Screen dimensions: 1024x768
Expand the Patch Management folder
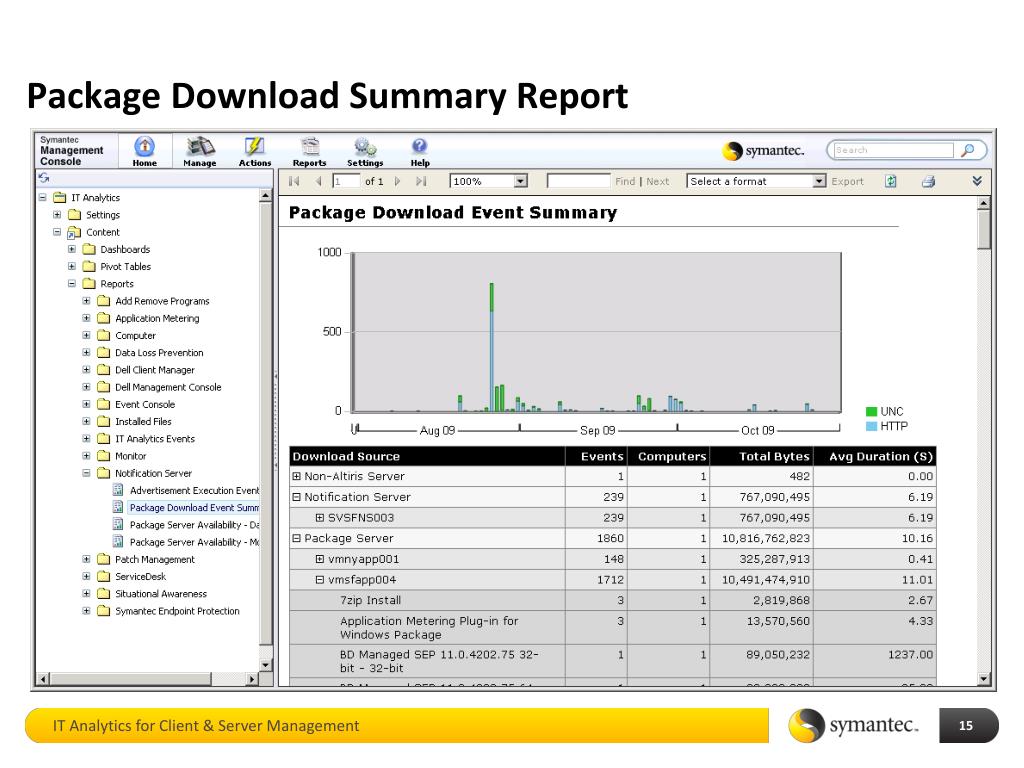(86, 559)
